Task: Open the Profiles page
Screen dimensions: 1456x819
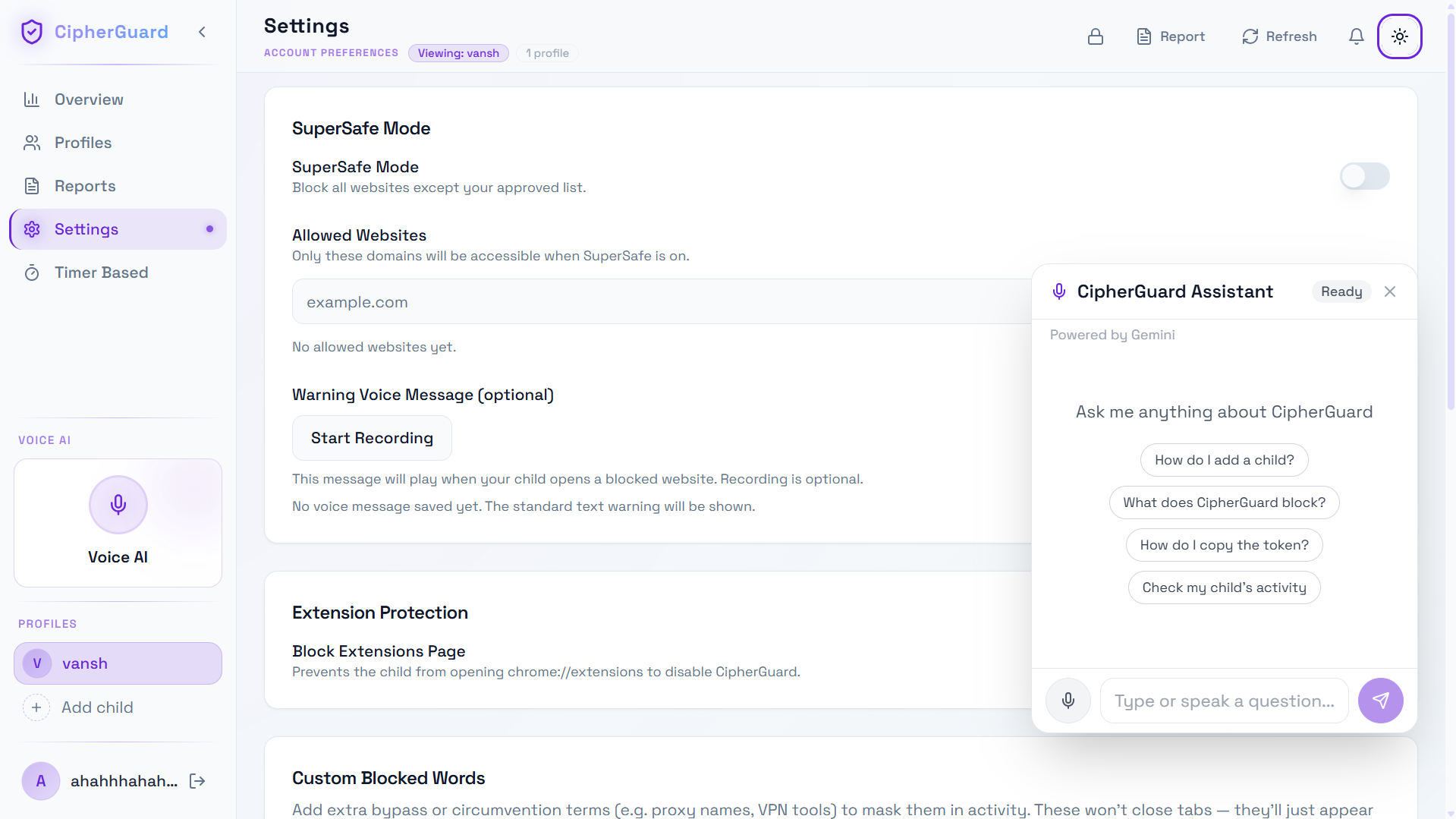Action: click(x=118, y=143)
